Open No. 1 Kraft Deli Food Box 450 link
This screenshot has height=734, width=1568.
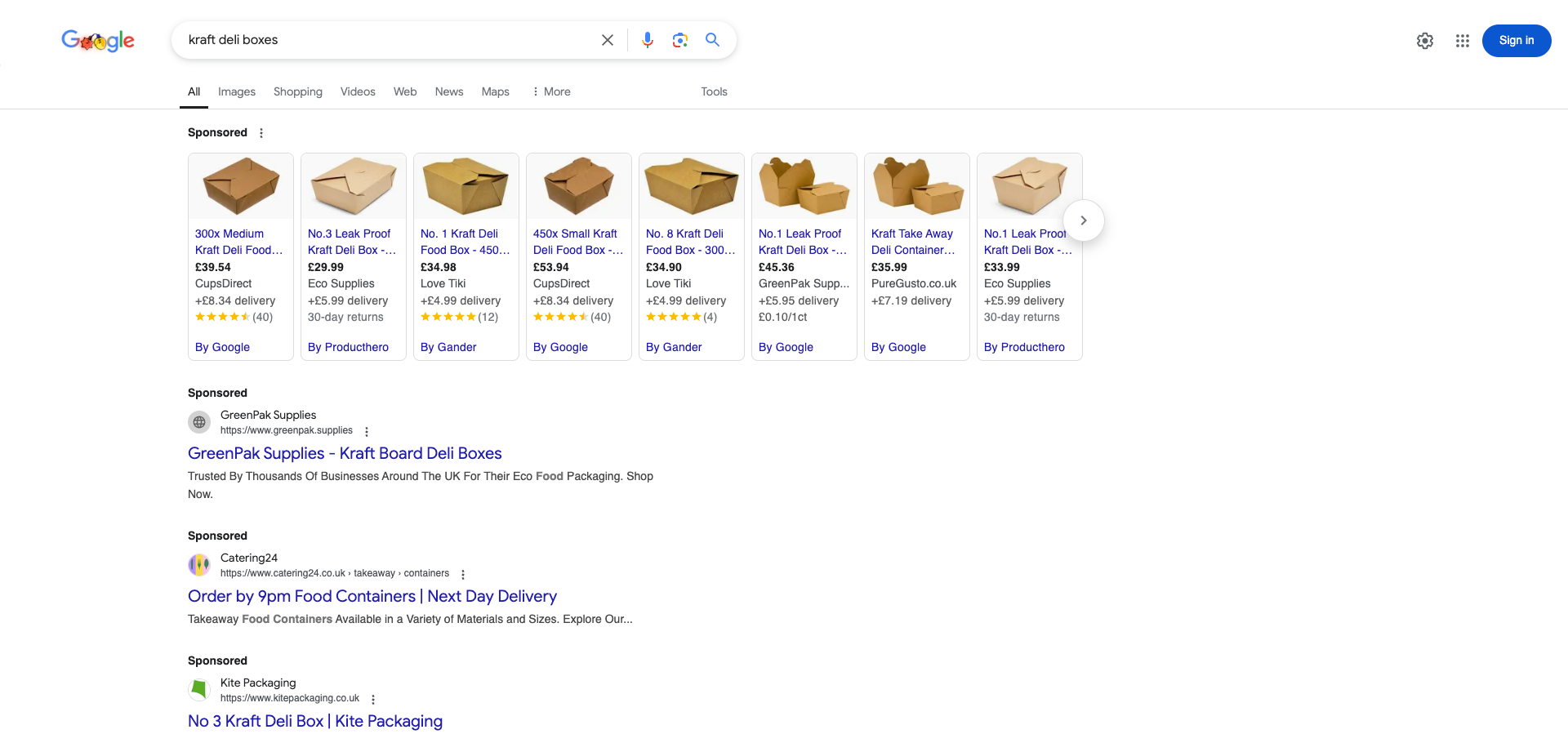tap(465, 242)
